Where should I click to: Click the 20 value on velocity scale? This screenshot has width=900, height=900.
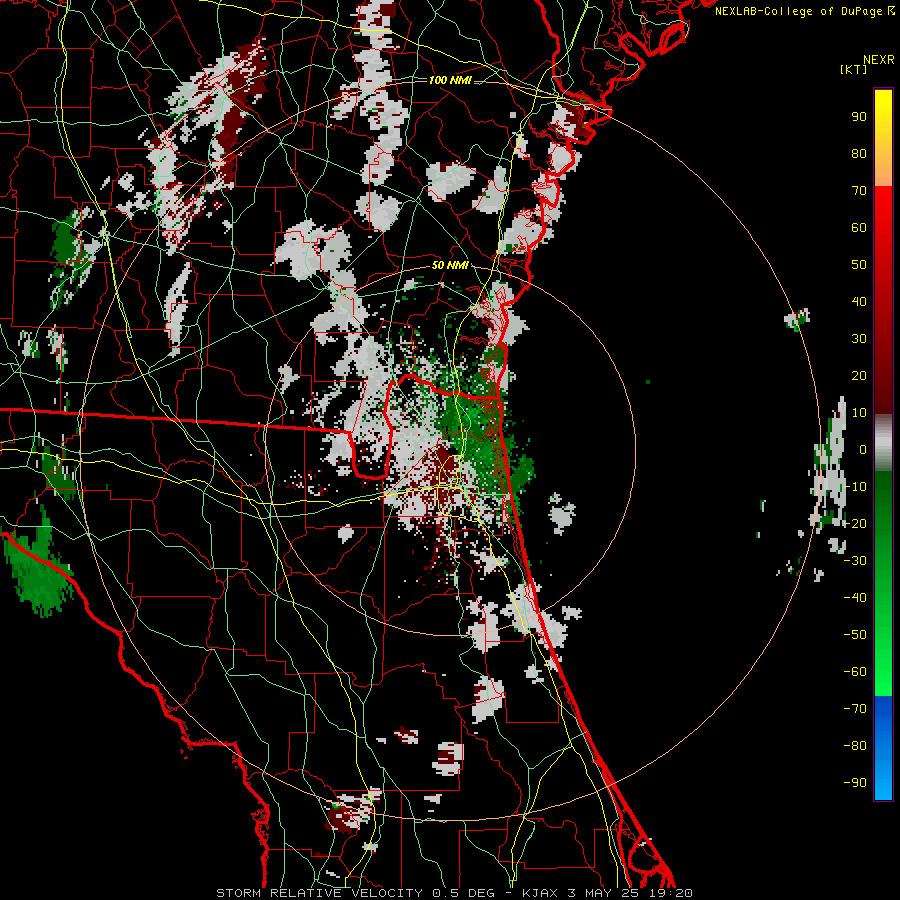859,376
